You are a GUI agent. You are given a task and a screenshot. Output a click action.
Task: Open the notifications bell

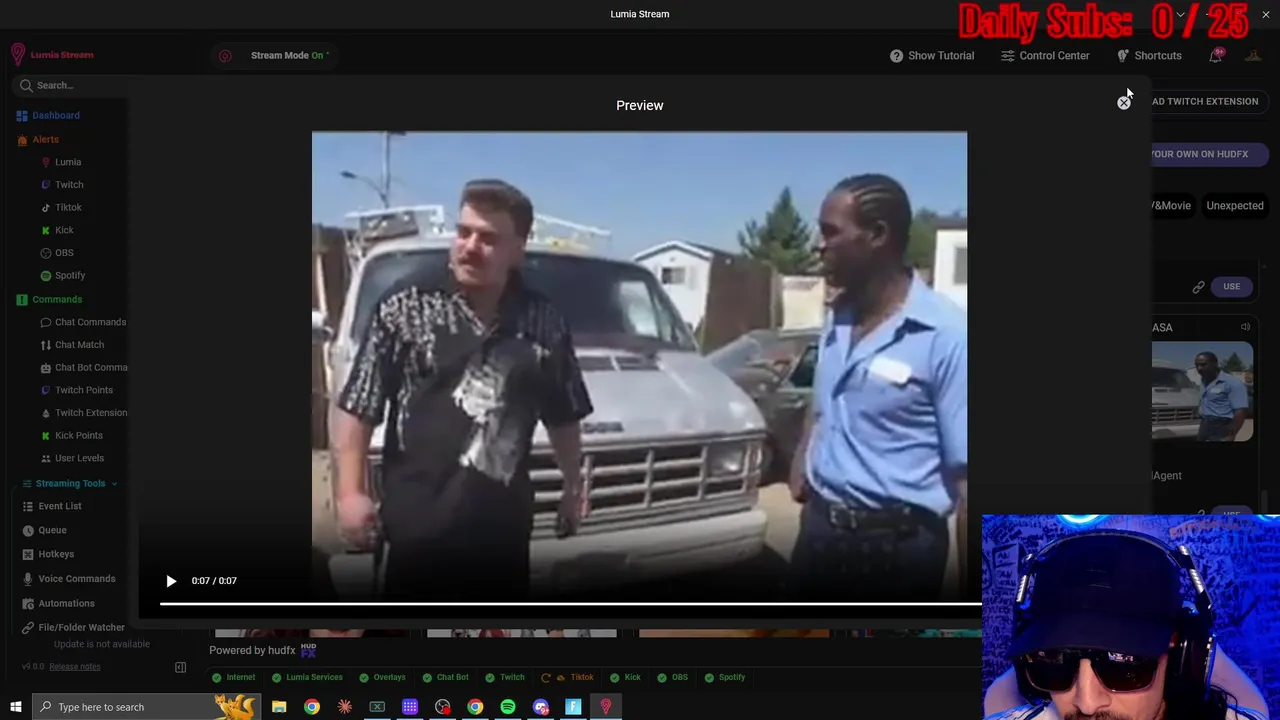[x=1216, y=55]
